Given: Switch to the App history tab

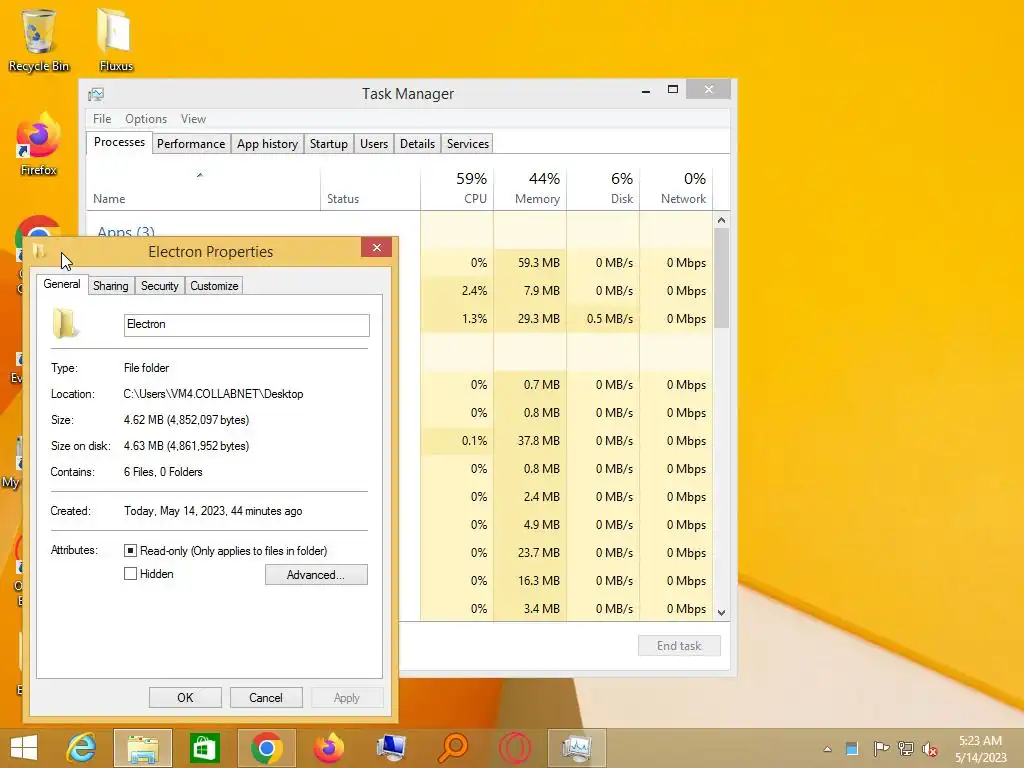Looking at the screenshot, I should pyautogui.click(x=267, y=144).
